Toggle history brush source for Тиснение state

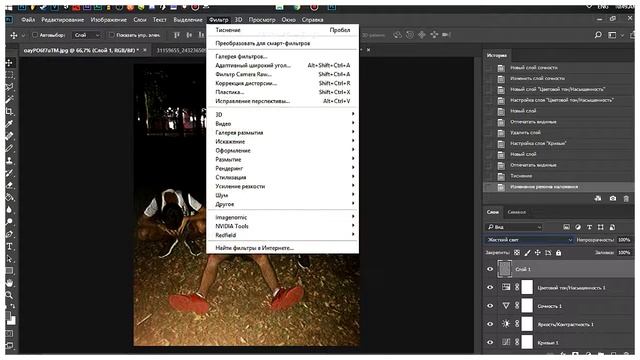(x=488, y=176)
